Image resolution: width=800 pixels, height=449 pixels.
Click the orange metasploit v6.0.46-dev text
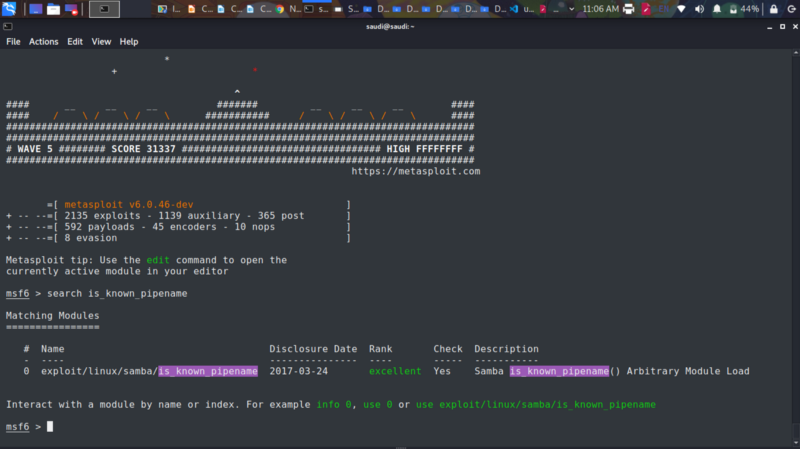pos(129,205)
